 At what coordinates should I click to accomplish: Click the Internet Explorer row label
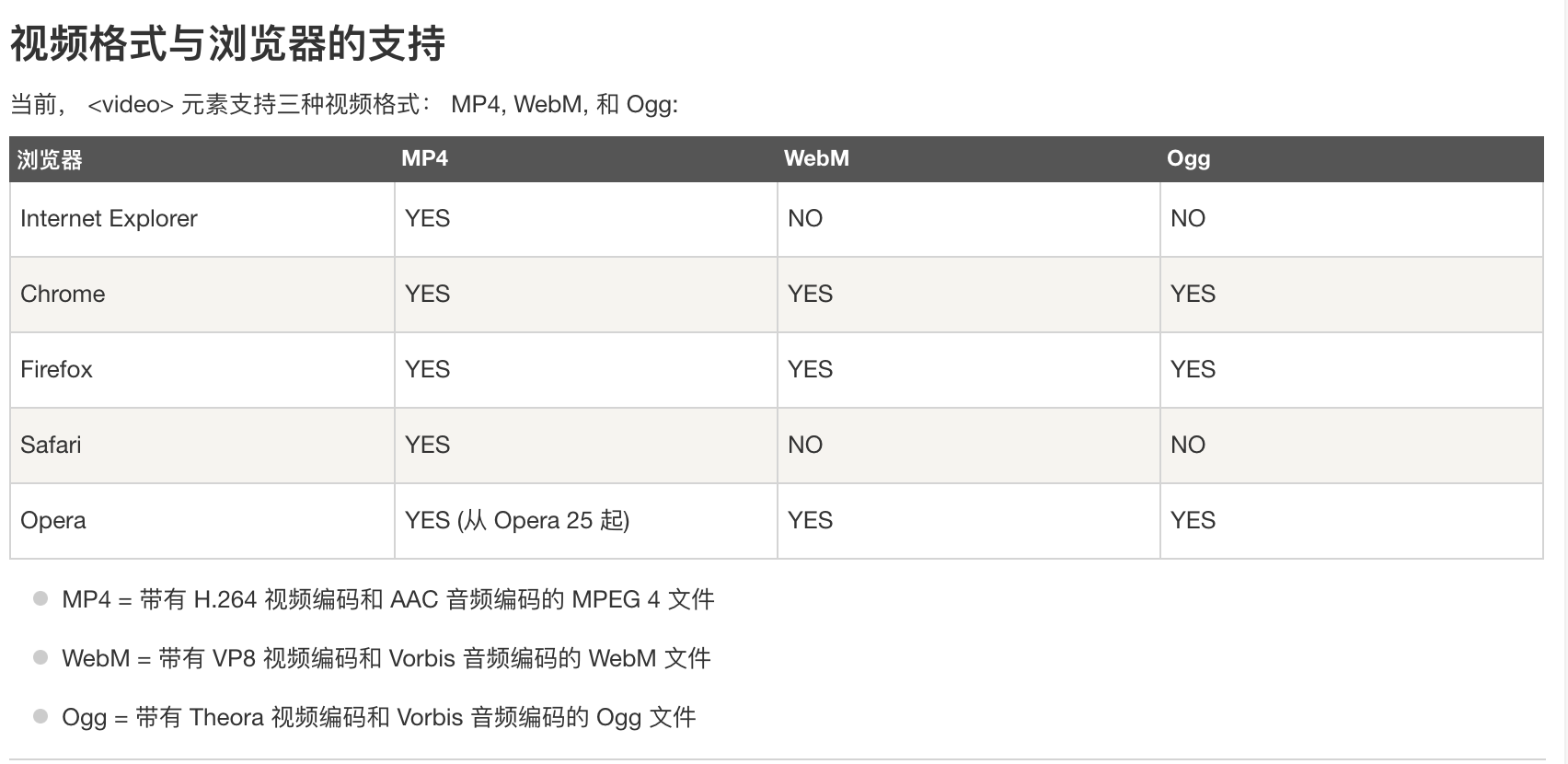[109, 218]
